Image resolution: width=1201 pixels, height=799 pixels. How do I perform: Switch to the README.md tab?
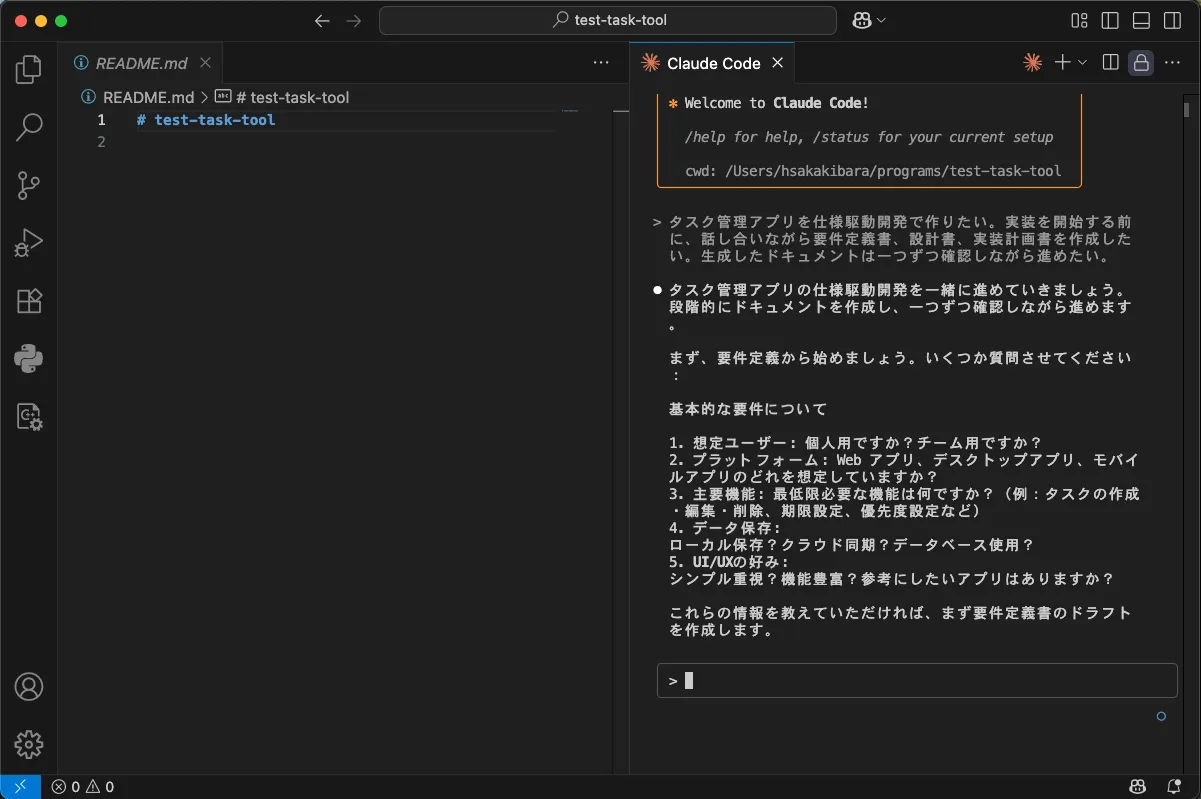click(140, 63)
